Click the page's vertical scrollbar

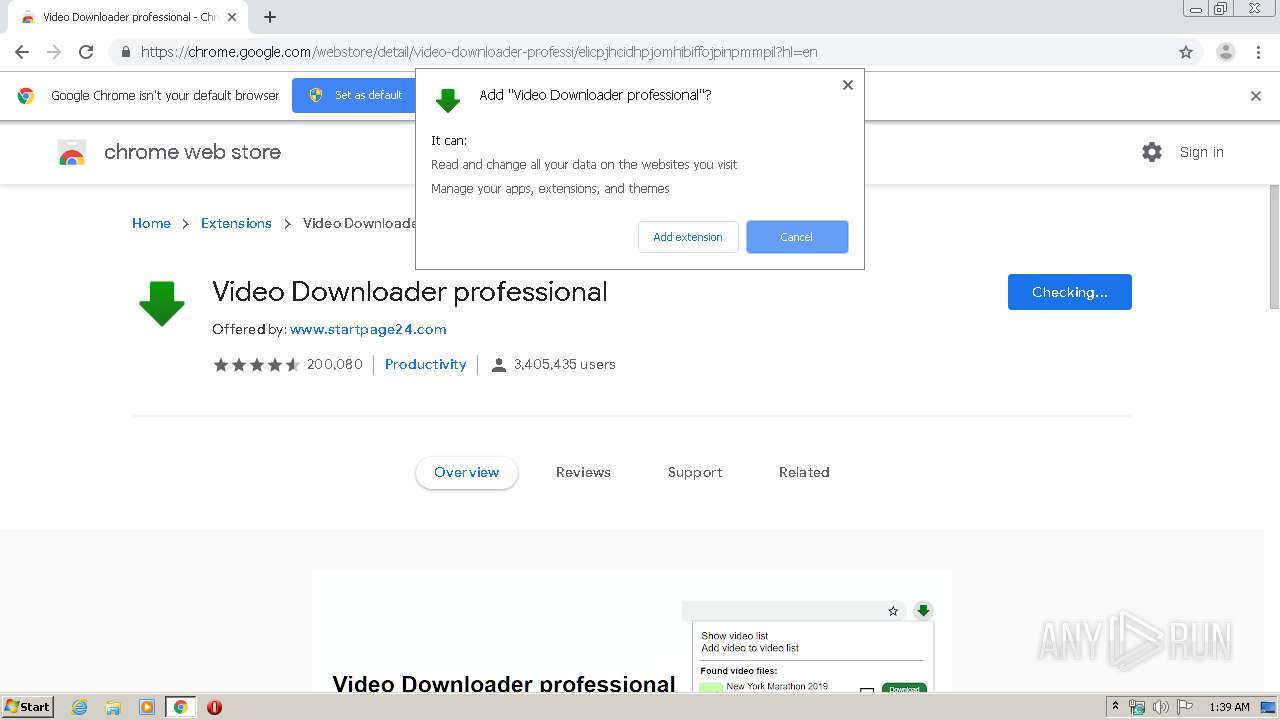pyautogui.click(x=1274, y=248)
